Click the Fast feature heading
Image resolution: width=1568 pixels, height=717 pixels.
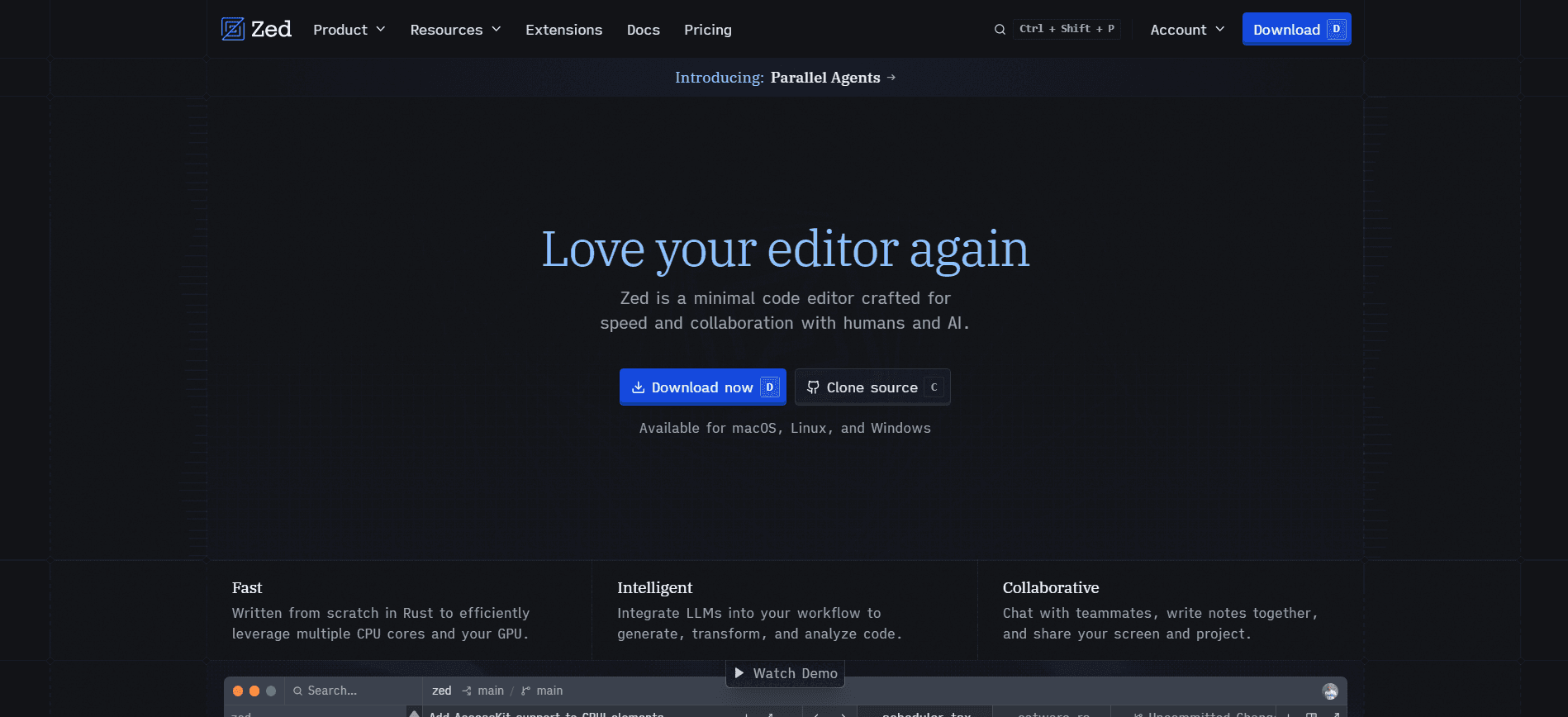pos(247,588)
